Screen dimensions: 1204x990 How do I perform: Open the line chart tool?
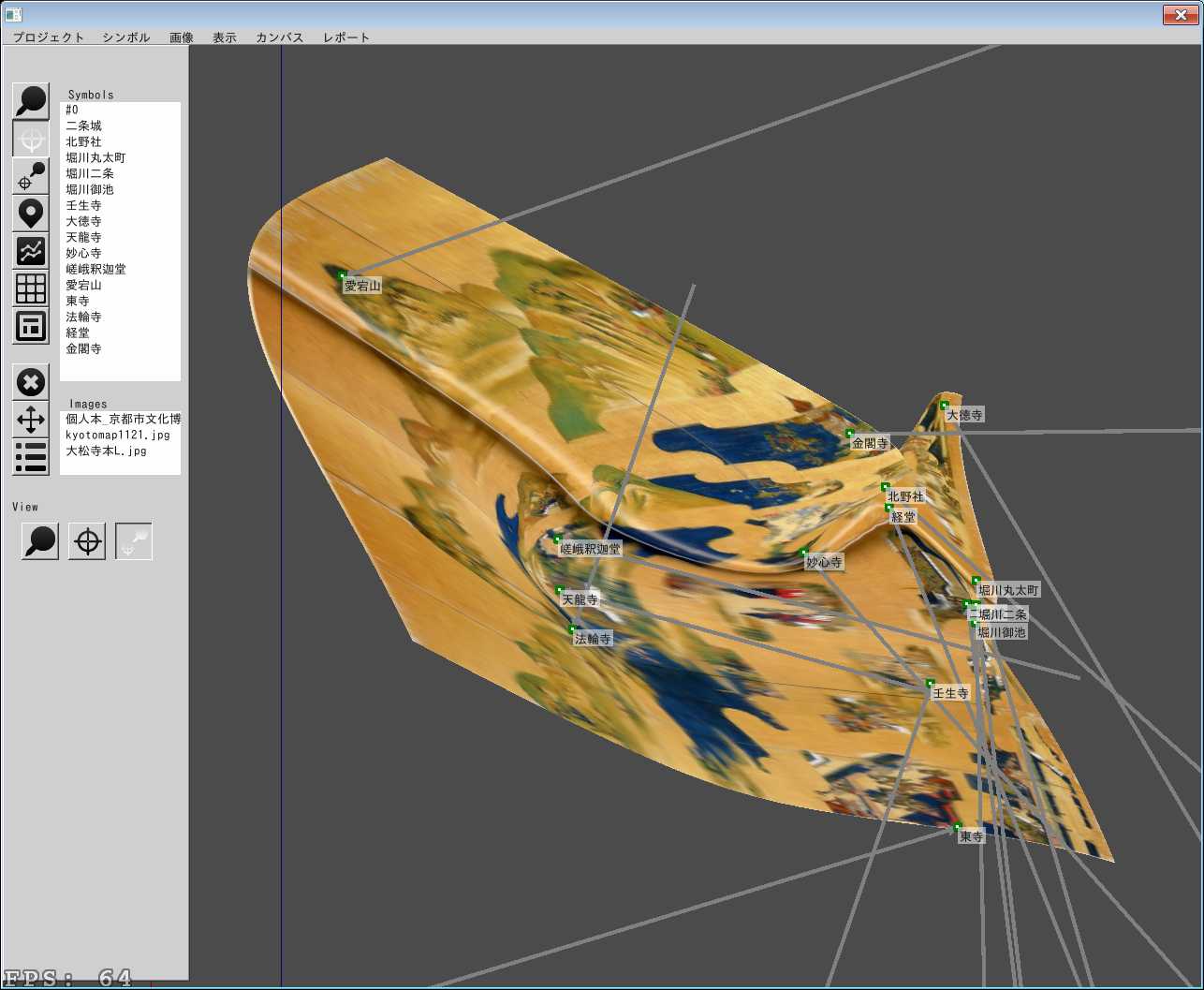[31, 251]
